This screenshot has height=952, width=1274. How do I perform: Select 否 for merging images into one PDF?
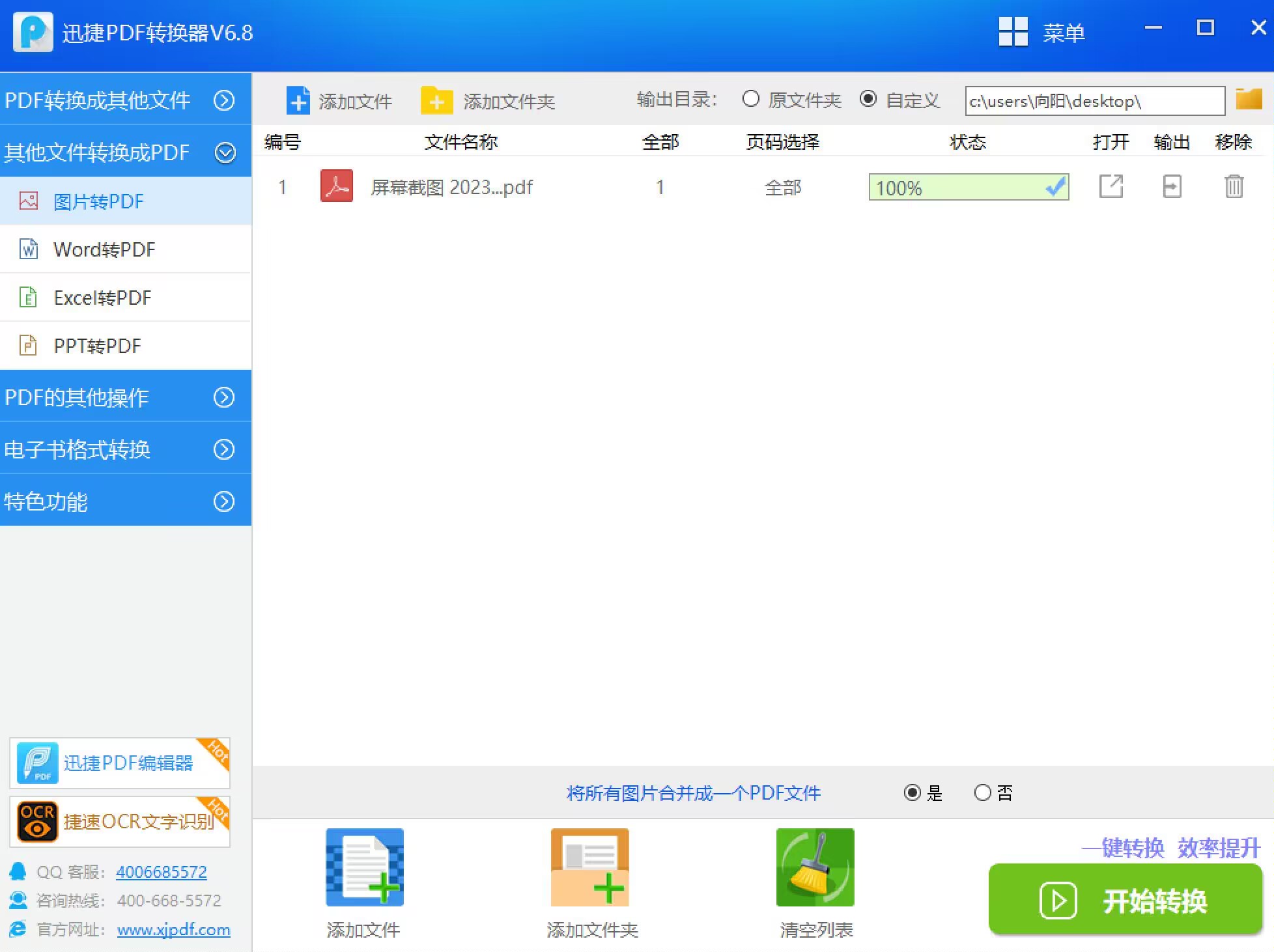click(982, 792)
